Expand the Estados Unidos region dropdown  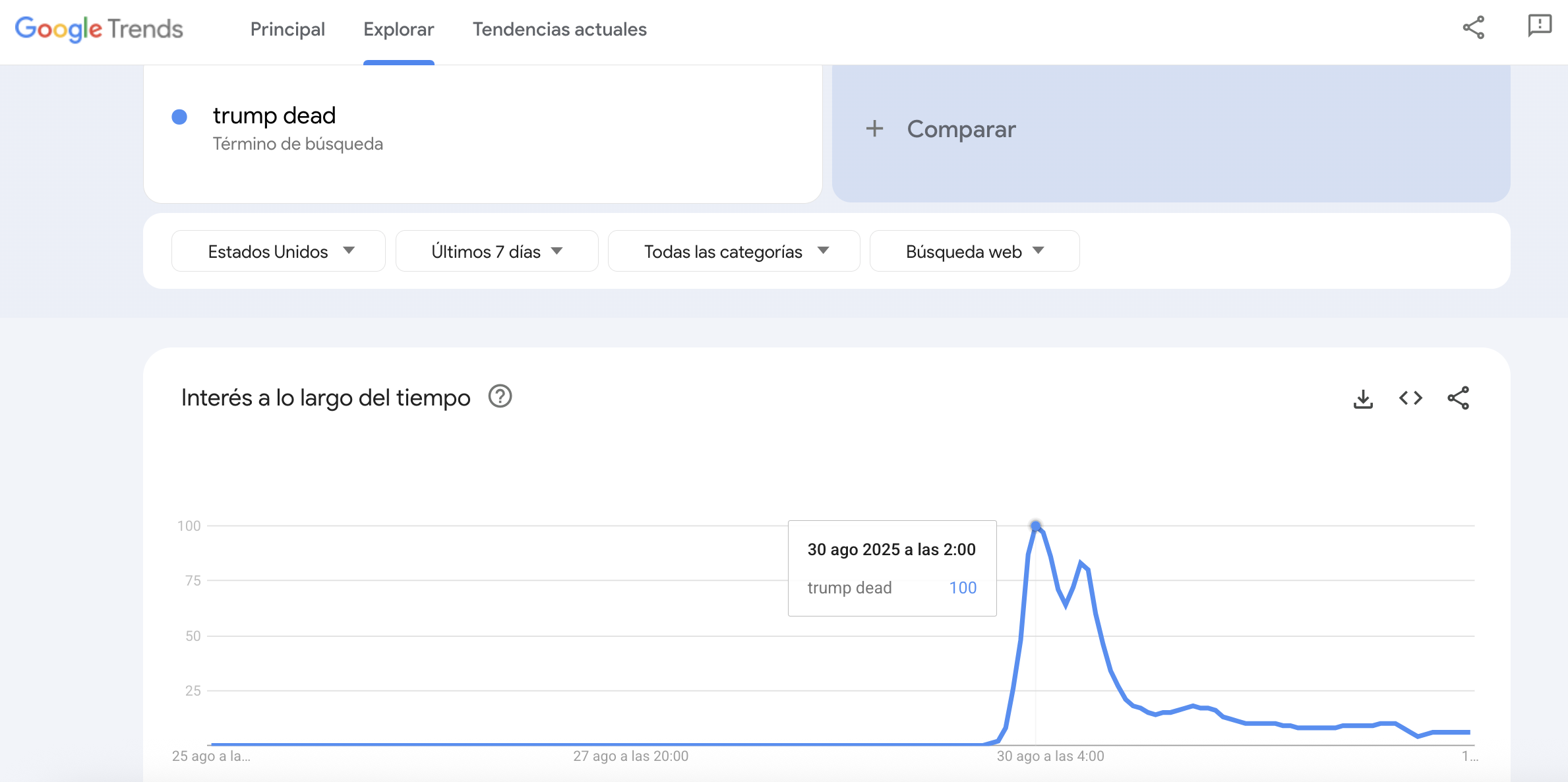tap(278, 251)
